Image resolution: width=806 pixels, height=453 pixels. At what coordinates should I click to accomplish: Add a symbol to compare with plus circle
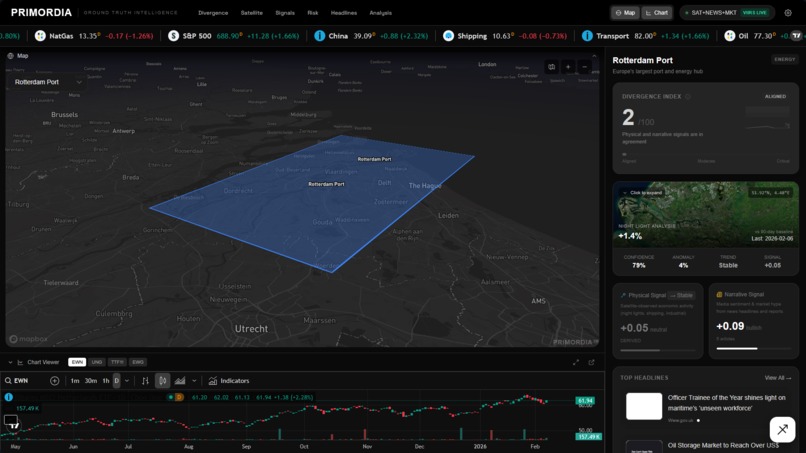[54, 381]
